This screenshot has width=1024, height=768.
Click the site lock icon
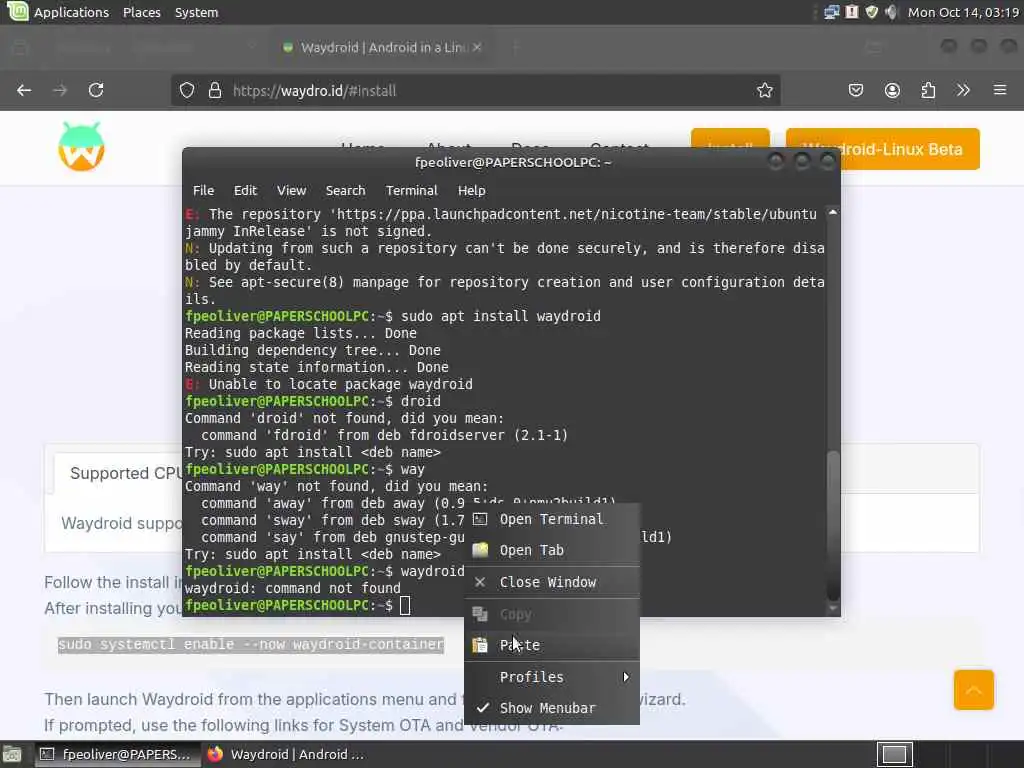click(x=214, y=90)
